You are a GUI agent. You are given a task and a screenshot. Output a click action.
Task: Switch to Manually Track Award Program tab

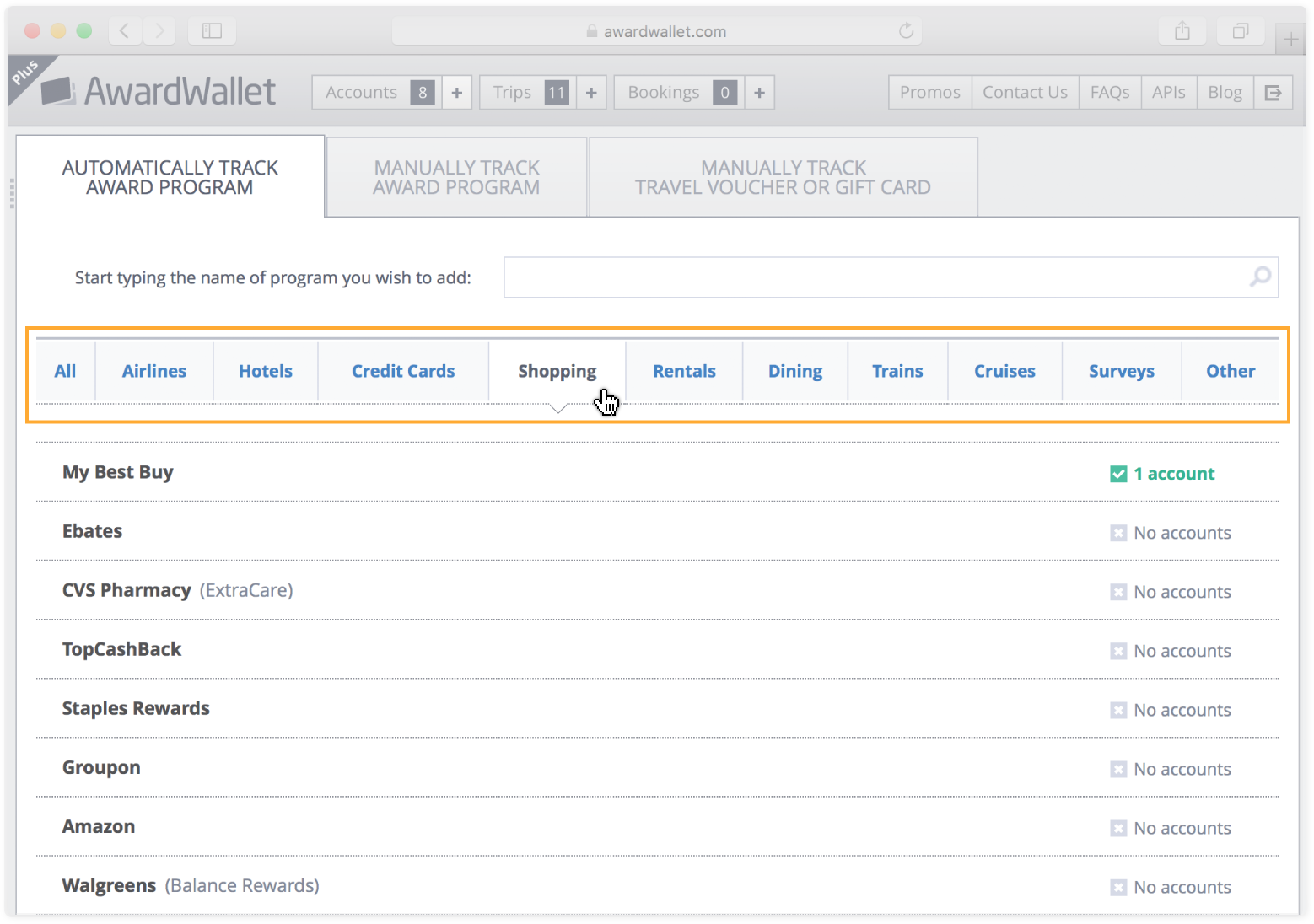(456, 177)
